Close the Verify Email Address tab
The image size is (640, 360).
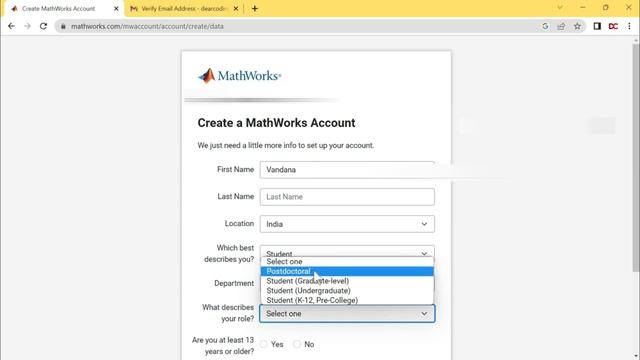coord(236,8)
